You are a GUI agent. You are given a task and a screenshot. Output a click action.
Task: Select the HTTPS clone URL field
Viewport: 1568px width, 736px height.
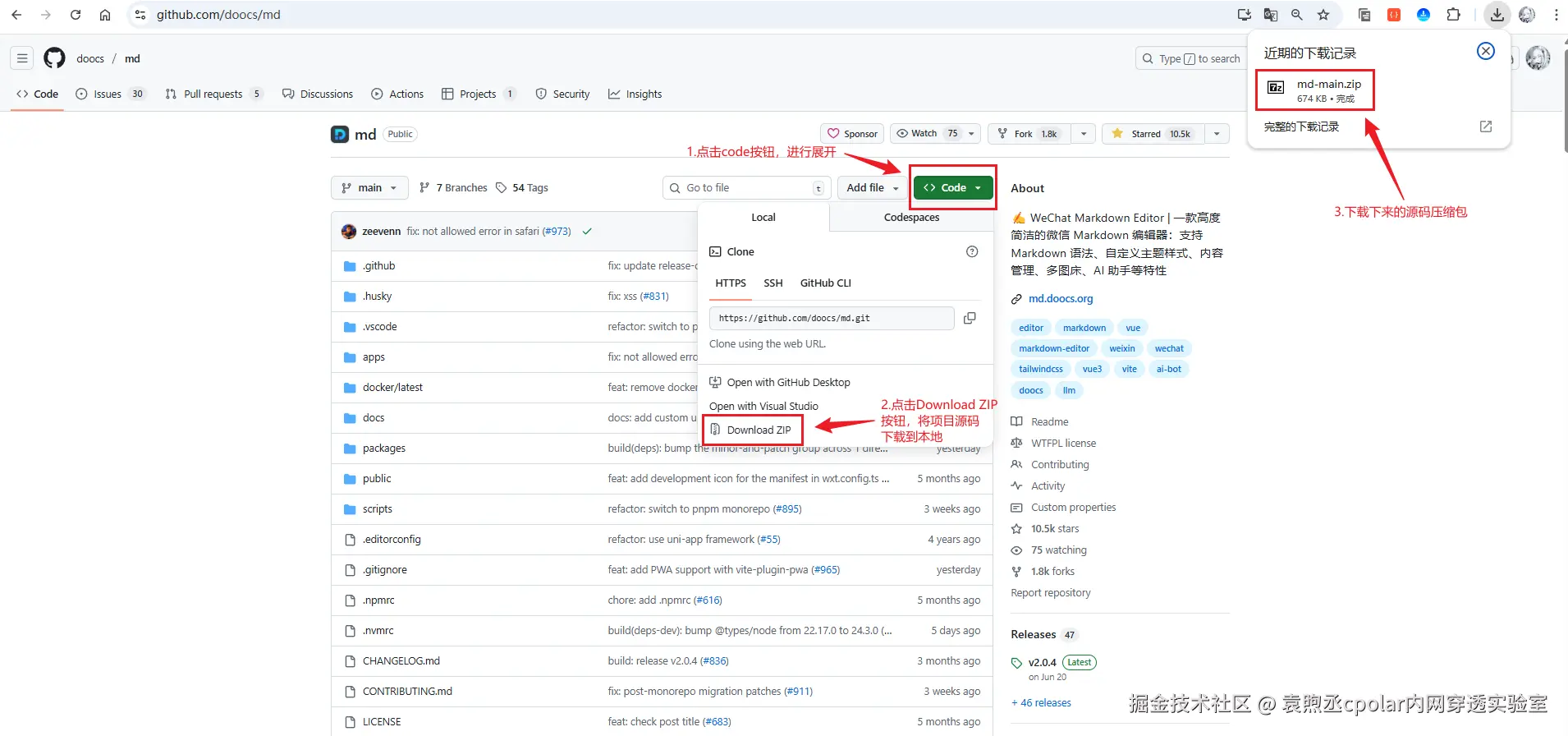(x=832, y=318)
